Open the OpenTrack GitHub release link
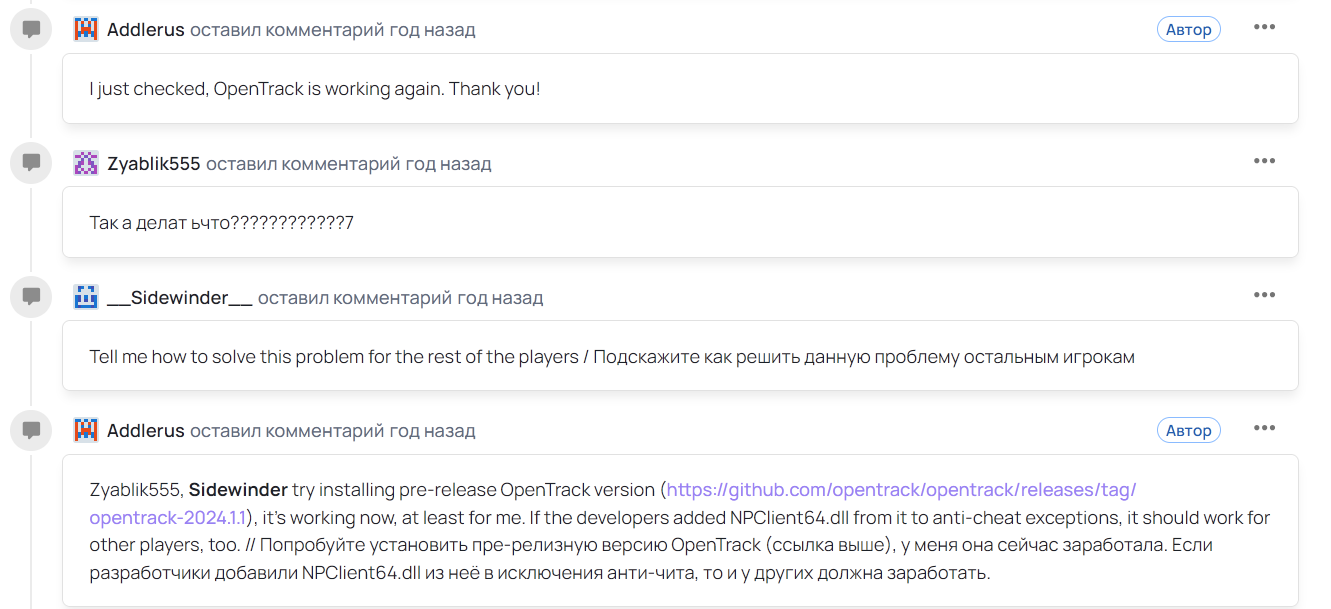Viewport: 1331px width, 609px height. 900,490
